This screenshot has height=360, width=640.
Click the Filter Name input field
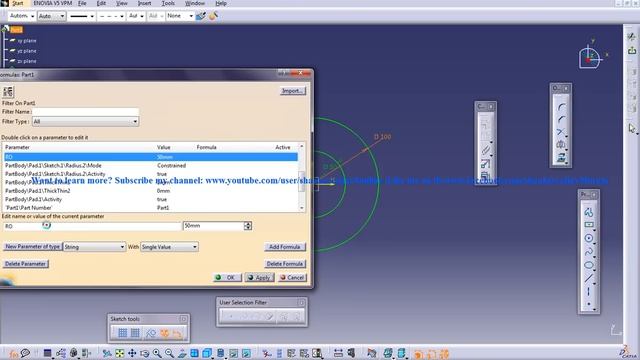(x=86, y=111)
